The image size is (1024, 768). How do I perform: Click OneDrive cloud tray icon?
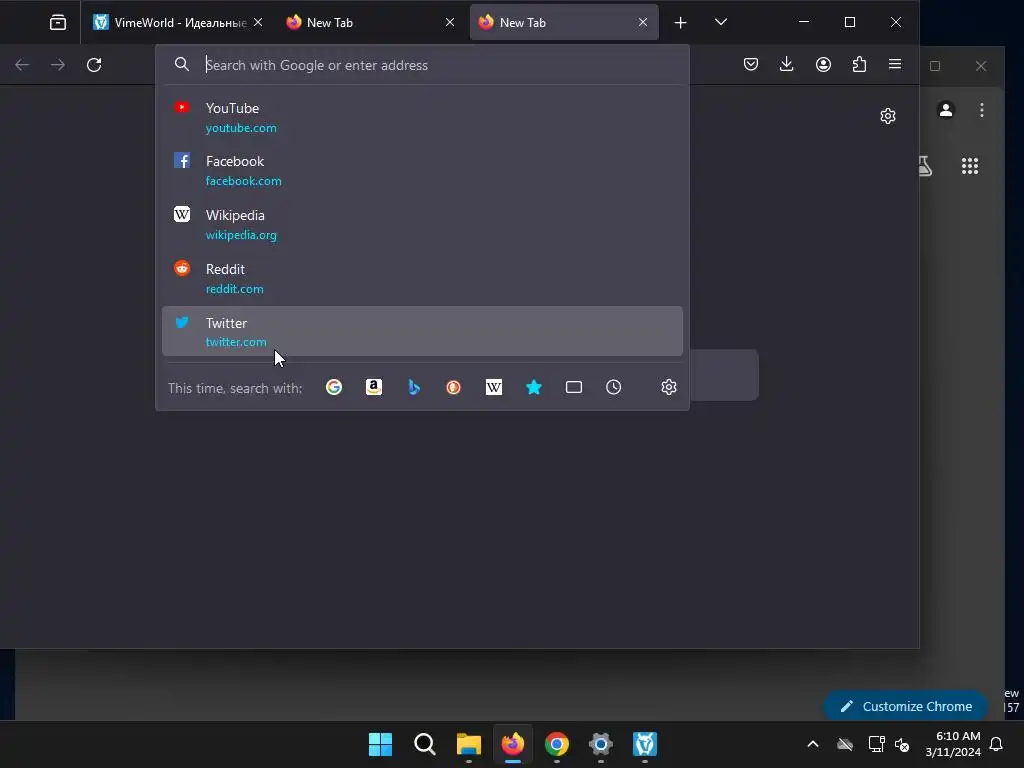[845, 744]
